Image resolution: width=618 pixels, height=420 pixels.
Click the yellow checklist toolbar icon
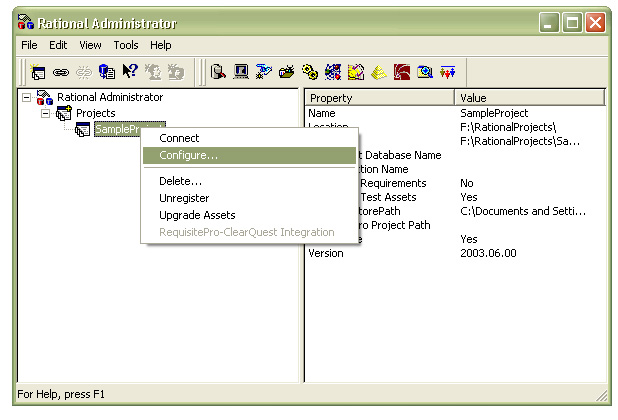[356, 72]
